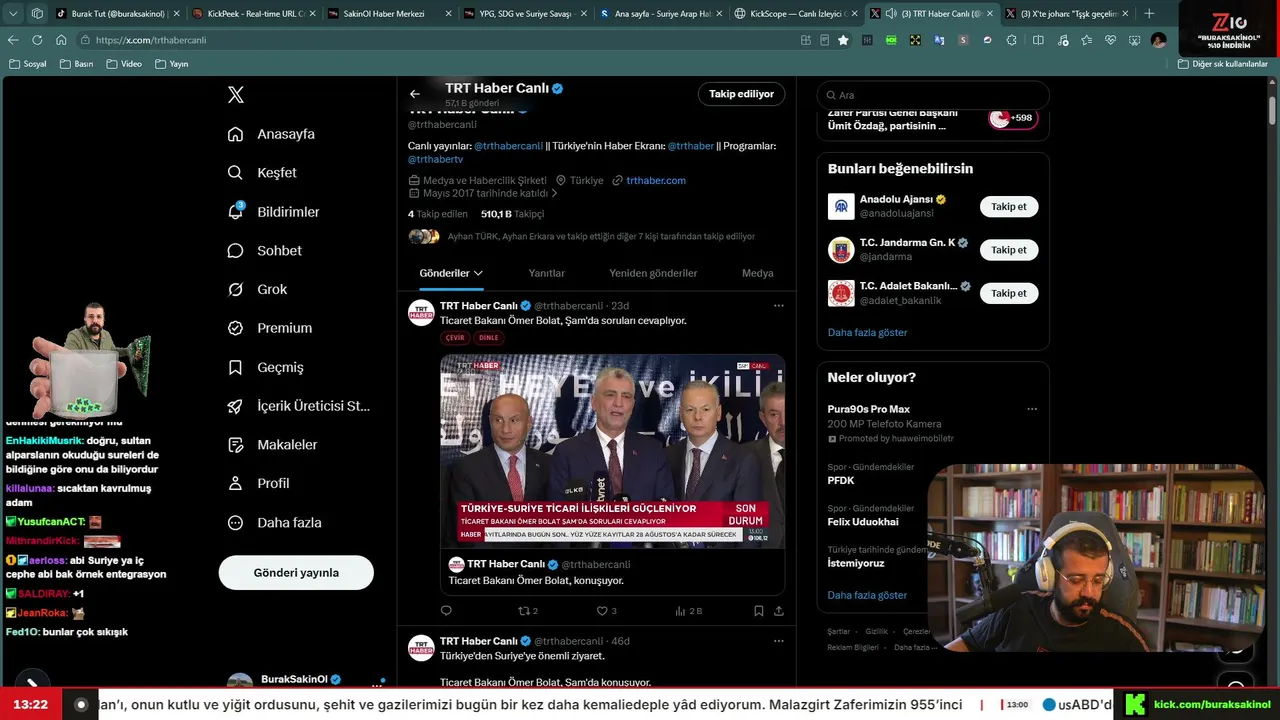
Task: Click the back arrow beside TRT Haber Canlı
Action: coord(415,94)
